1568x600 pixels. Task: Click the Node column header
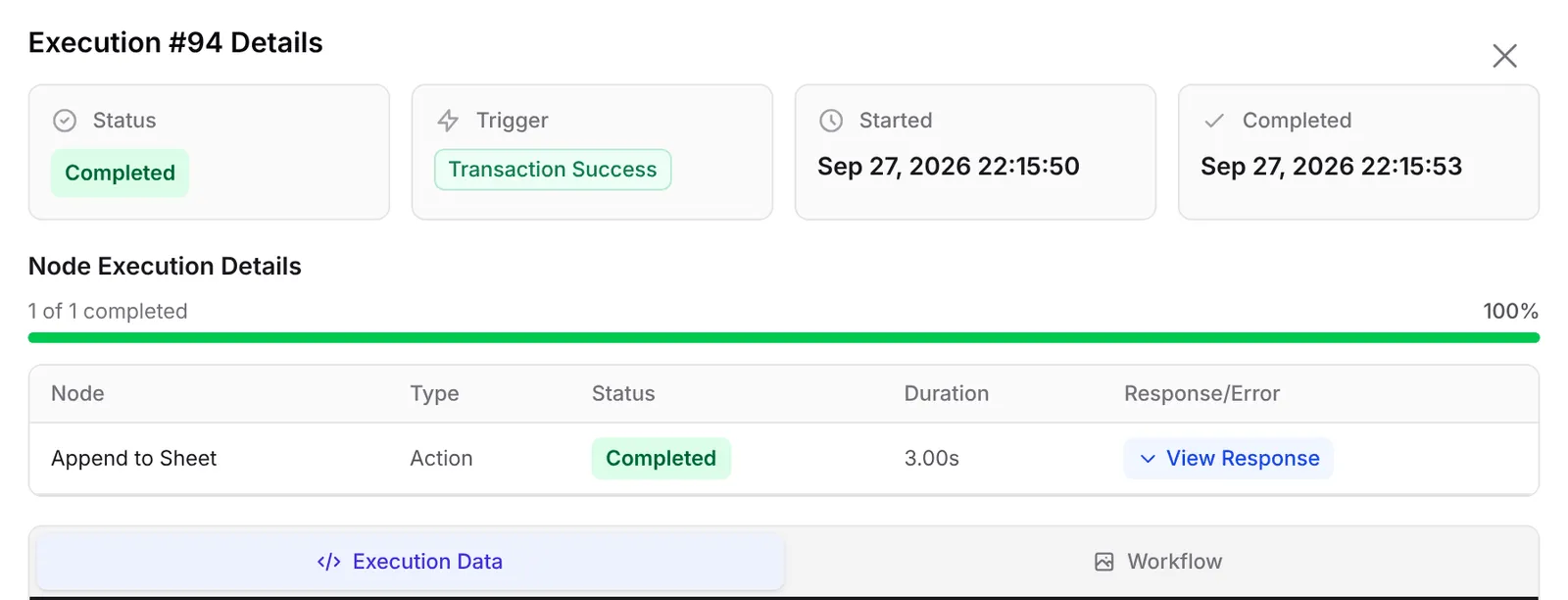pyautogui.click(x=77, y=394)
